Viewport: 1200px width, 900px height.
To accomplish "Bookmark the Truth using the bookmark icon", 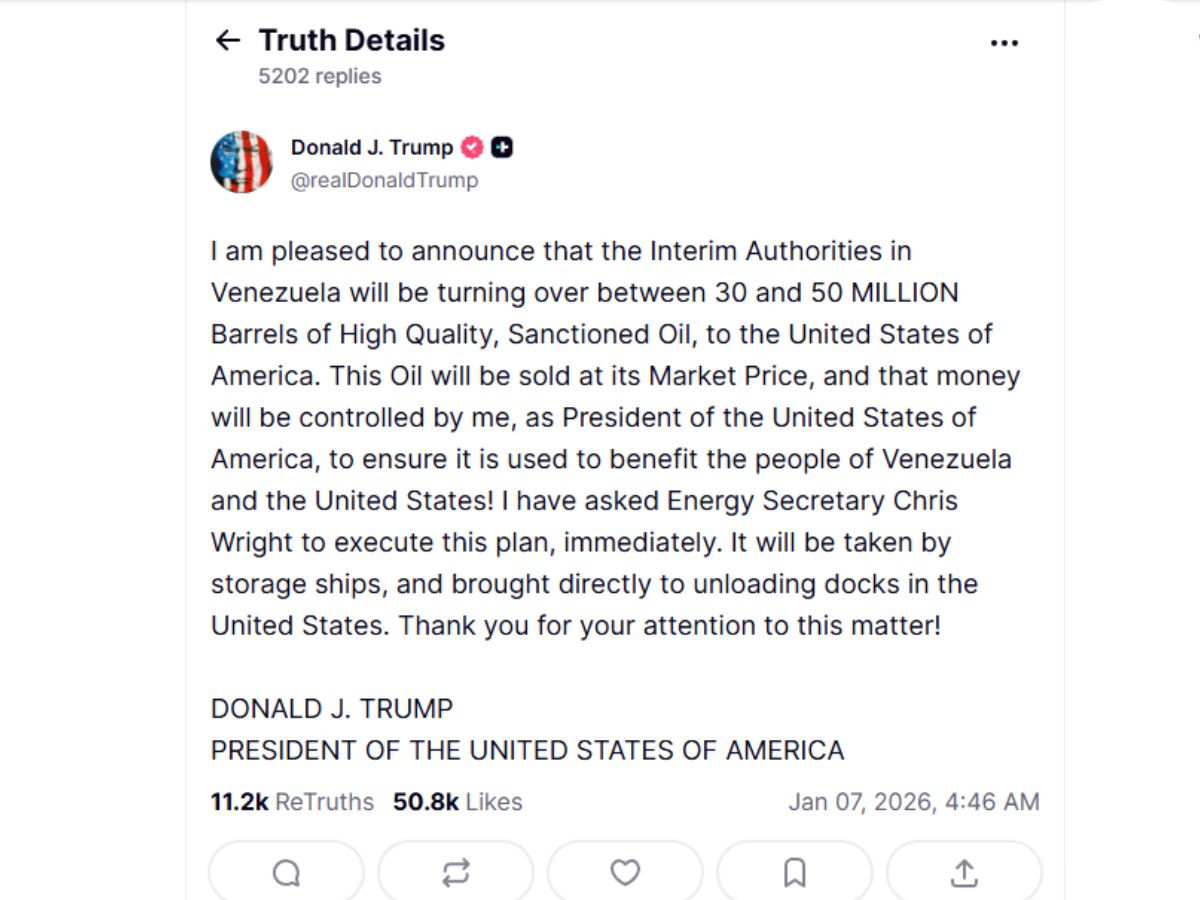I will click(794, 872).
